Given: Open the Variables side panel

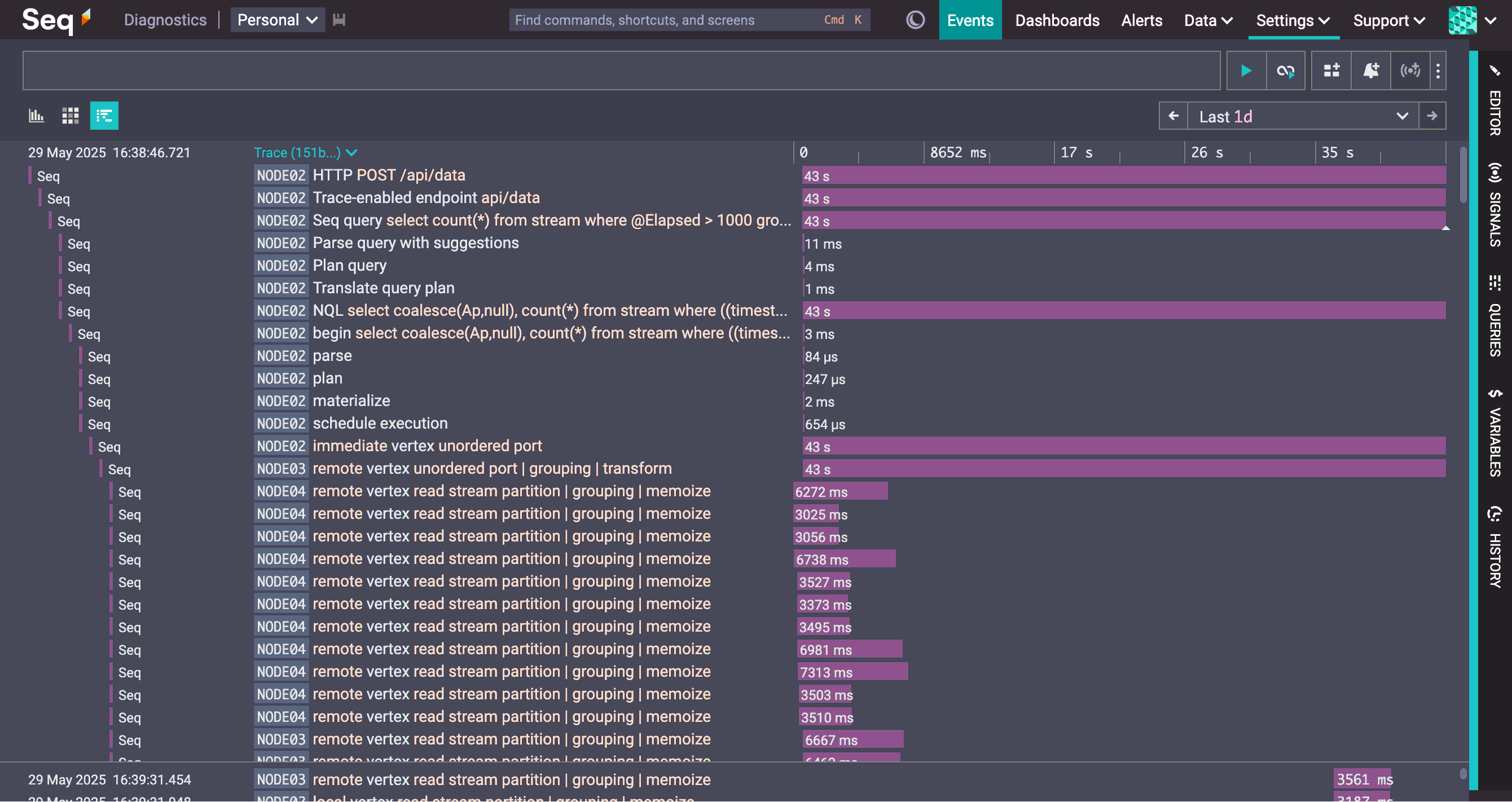Looking at the screenshot, I should pos(1495,433).
